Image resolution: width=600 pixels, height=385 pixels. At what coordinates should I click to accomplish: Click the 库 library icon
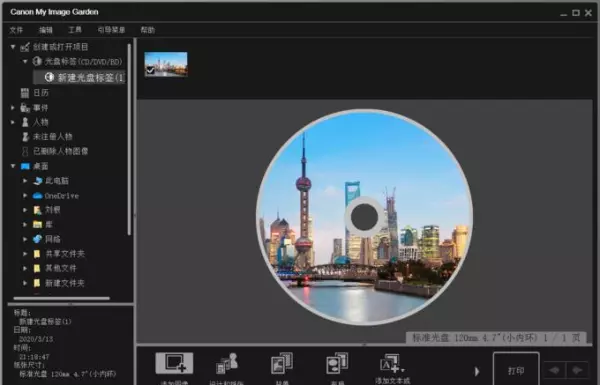(38, 224)
